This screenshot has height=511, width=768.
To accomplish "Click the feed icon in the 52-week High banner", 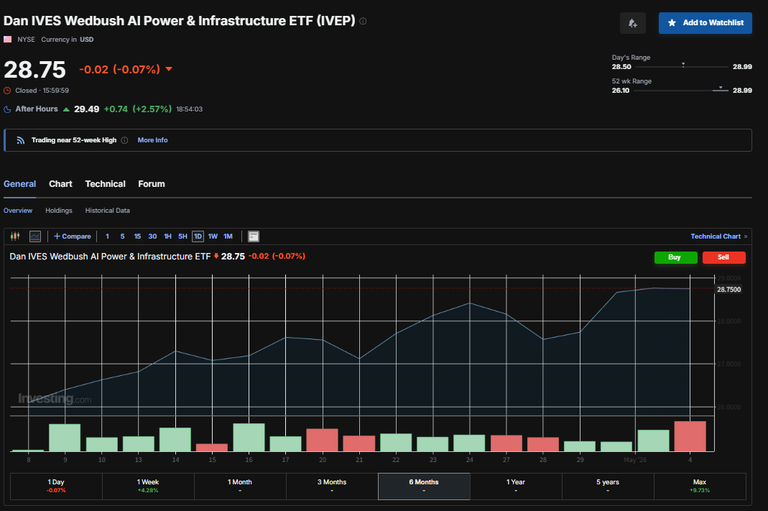I will 20,140.
